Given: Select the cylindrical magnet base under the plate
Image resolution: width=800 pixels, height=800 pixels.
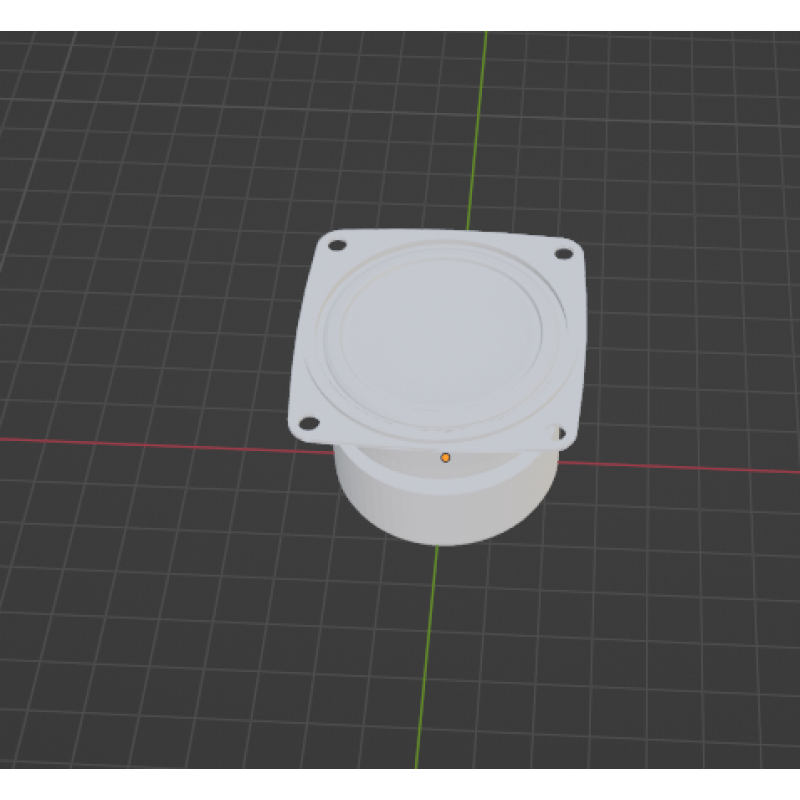Looking at the screenshot, I should [440, 505].
